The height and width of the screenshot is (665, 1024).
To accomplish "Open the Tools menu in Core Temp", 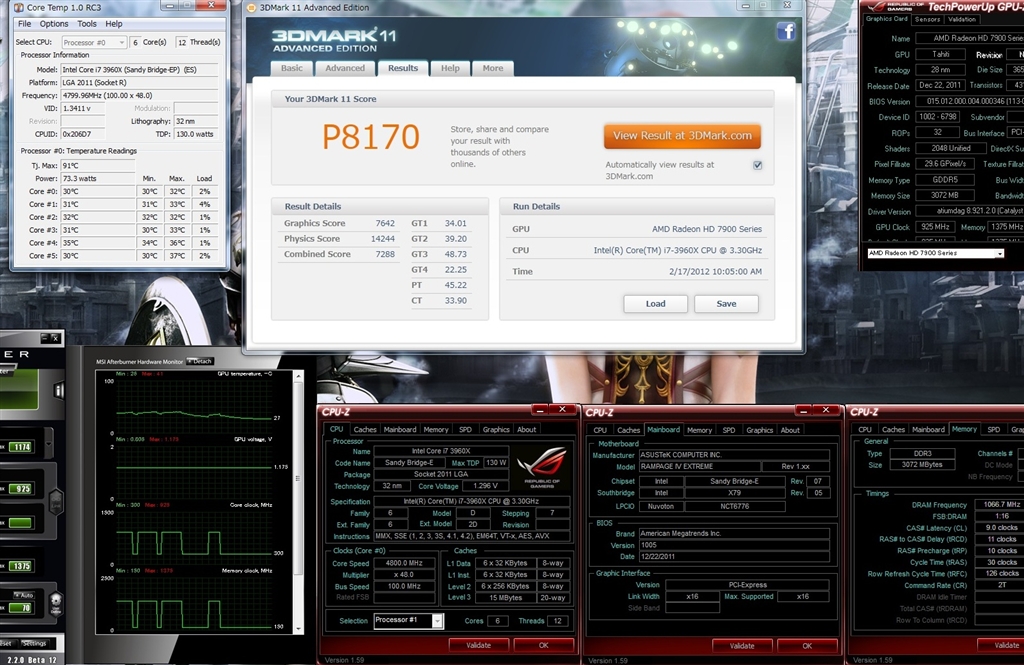I will pyautogui.click(x=87, y=24).
